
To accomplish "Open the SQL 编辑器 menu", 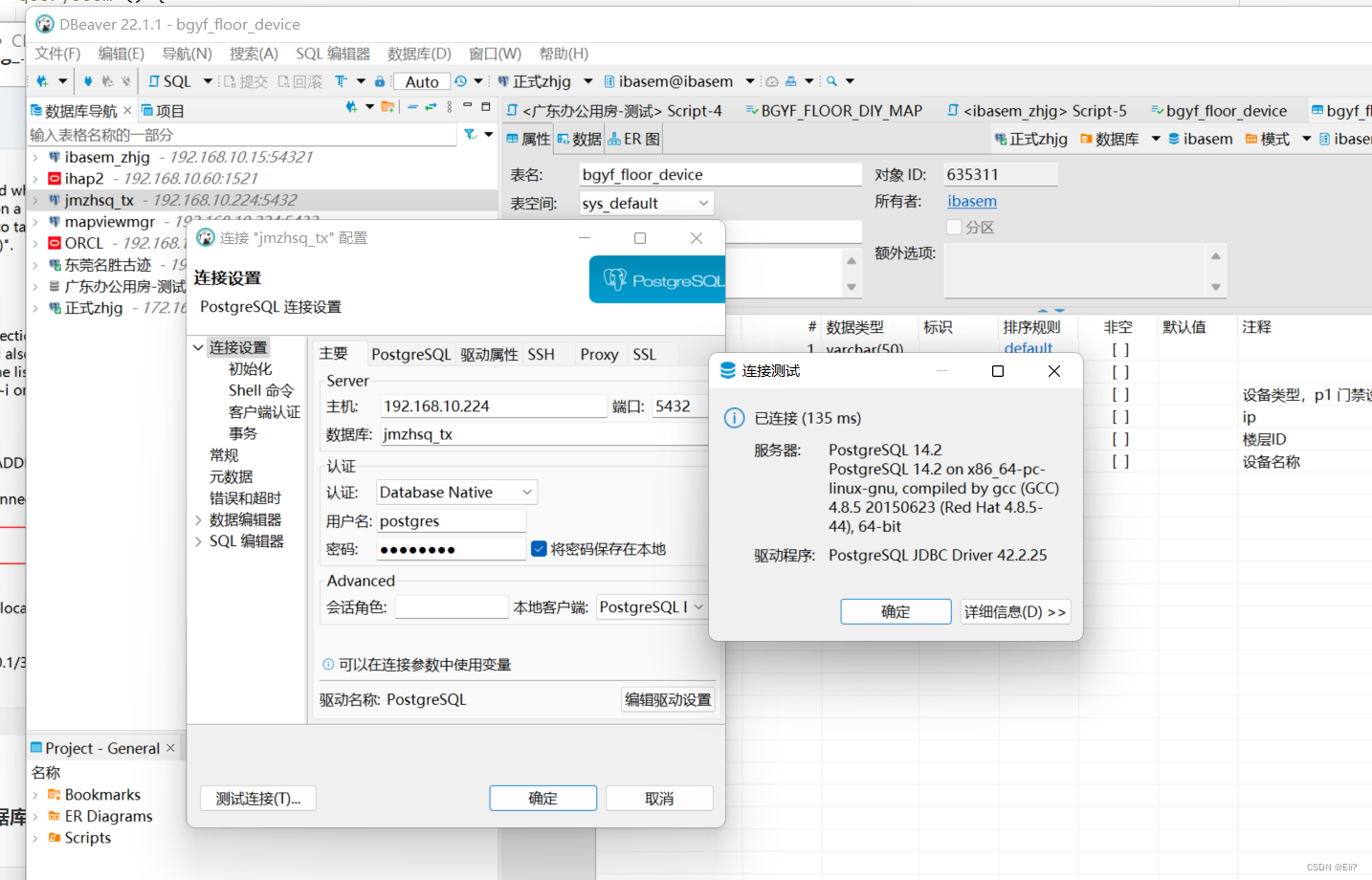I will pyautogui.click(x=333, y=54).
